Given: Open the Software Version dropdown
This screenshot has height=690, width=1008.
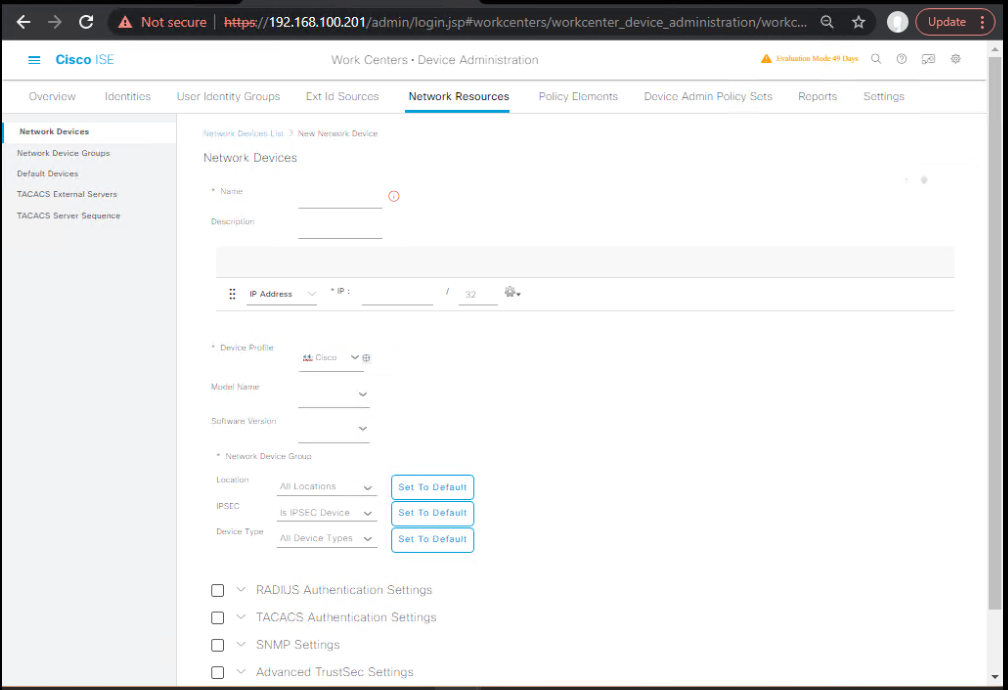Looking at the screenshot, I should (334, 429).
